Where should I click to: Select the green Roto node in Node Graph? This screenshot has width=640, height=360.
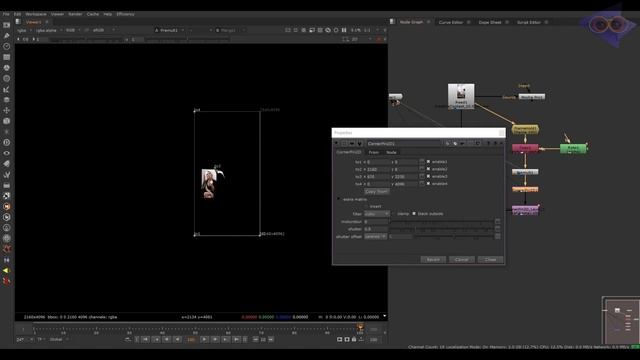pyautogui.click(x=573, y=149)
